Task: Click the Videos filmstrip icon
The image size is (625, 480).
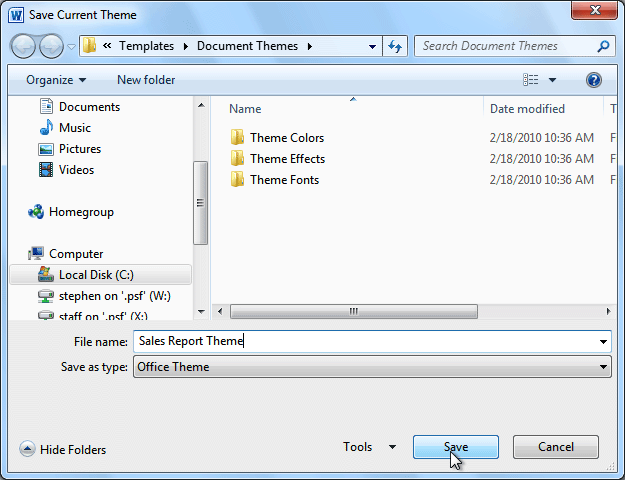Action: [x=46, y=170]
